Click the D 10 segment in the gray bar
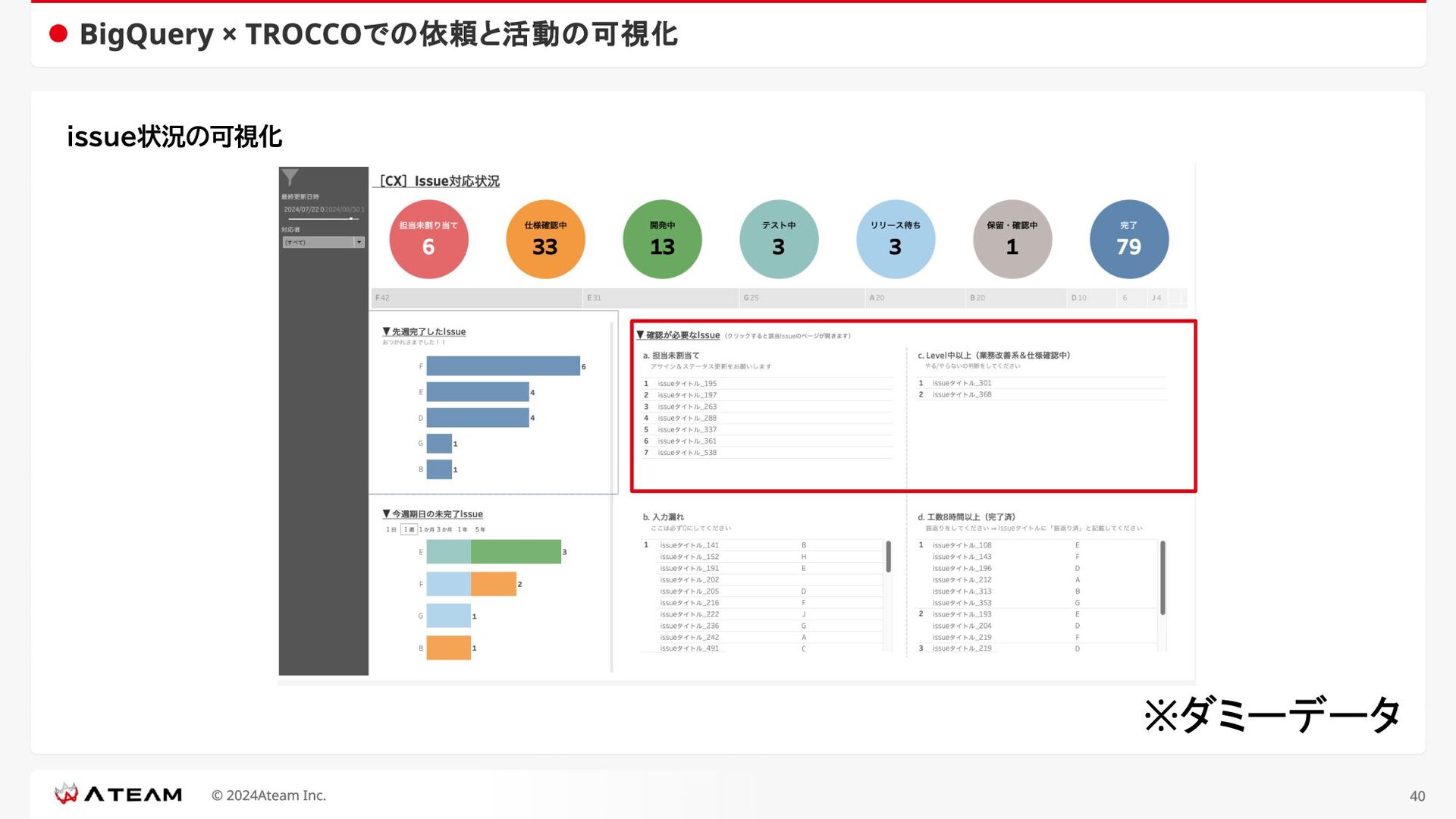 [1092, 298]
